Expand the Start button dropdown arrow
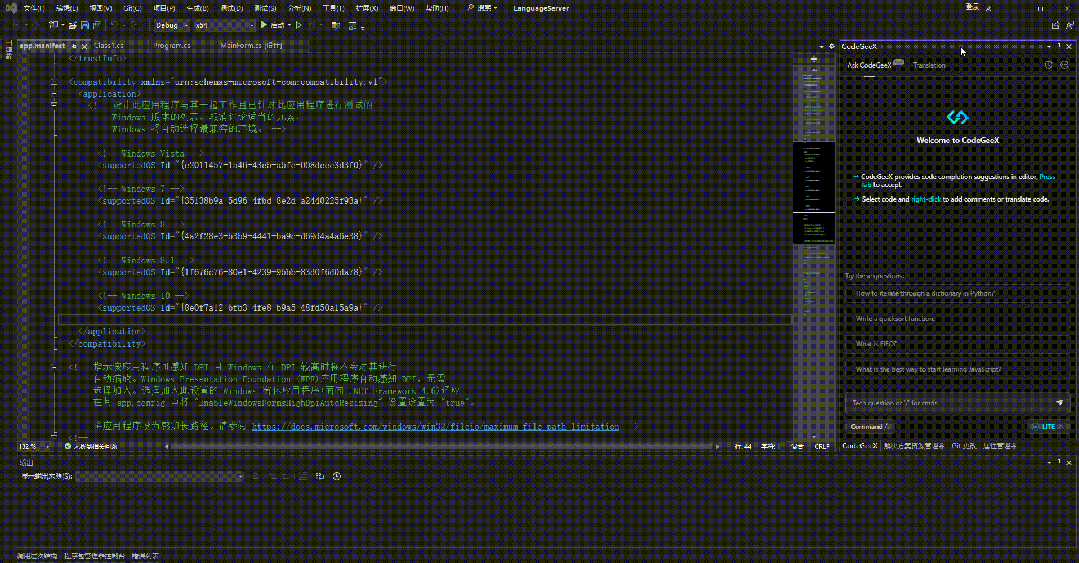The image size is (1079, 563). 289,25
